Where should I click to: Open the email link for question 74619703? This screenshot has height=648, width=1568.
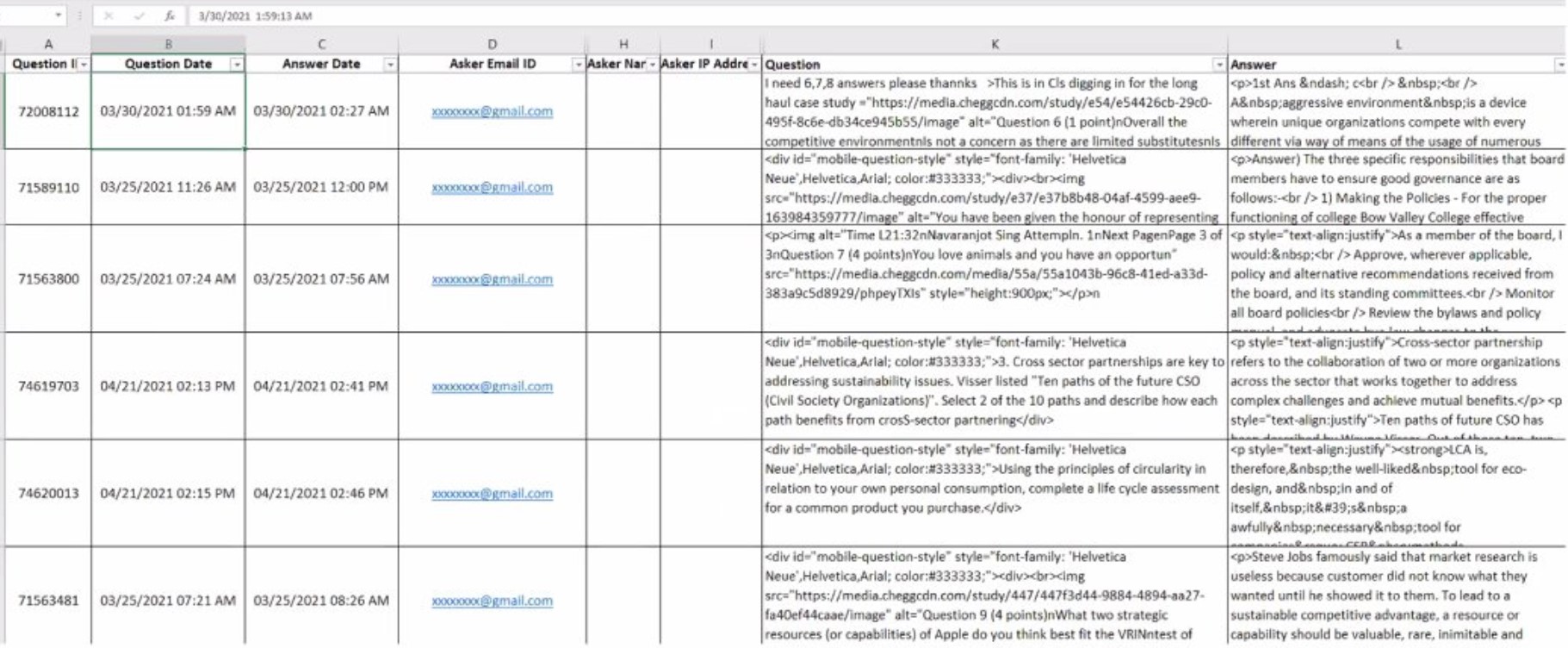[492, 386]
